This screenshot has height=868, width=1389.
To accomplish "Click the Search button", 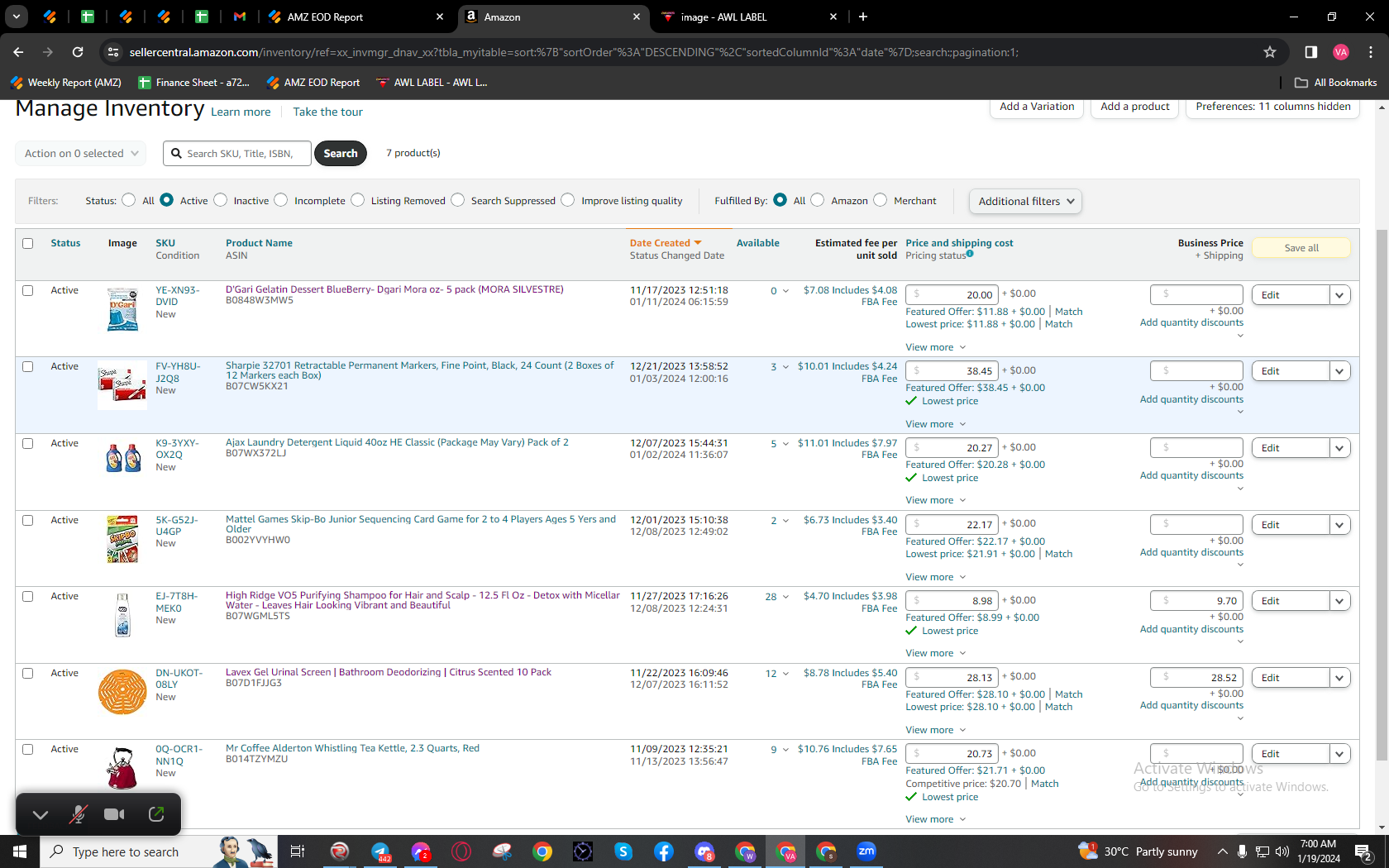I will point(341,153).
